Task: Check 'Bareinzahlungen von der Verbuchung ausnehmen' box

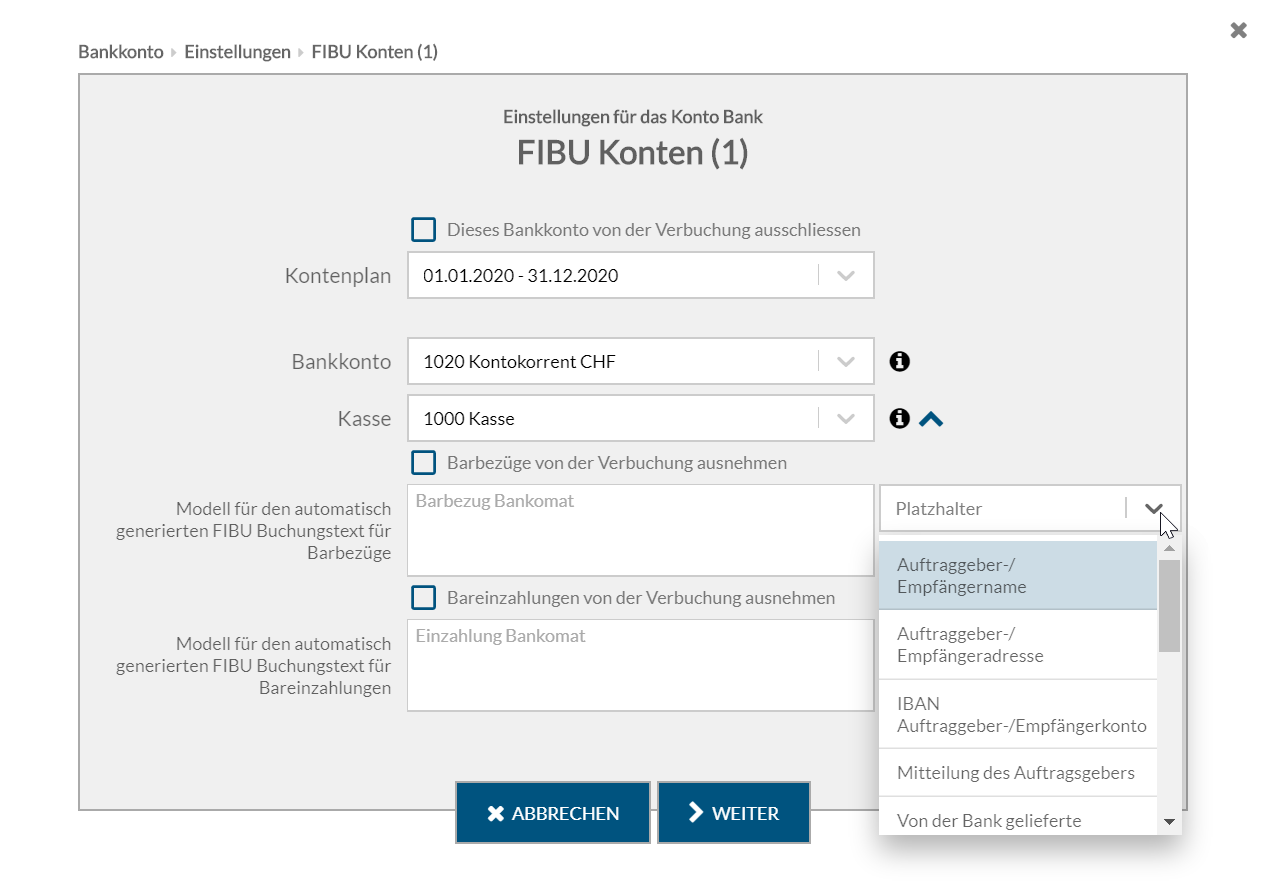Action: (x=424, y=597)
